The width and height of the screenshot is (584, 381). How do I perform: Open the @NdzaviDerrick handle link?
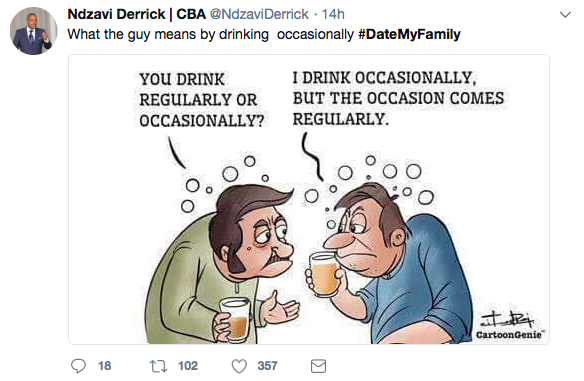click(x=259, y=15)
